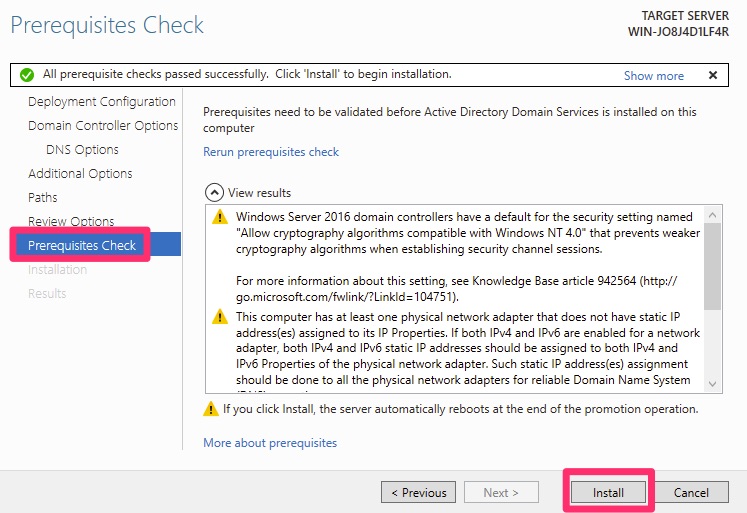Click the green success checkmark icon

pos(27,75)
